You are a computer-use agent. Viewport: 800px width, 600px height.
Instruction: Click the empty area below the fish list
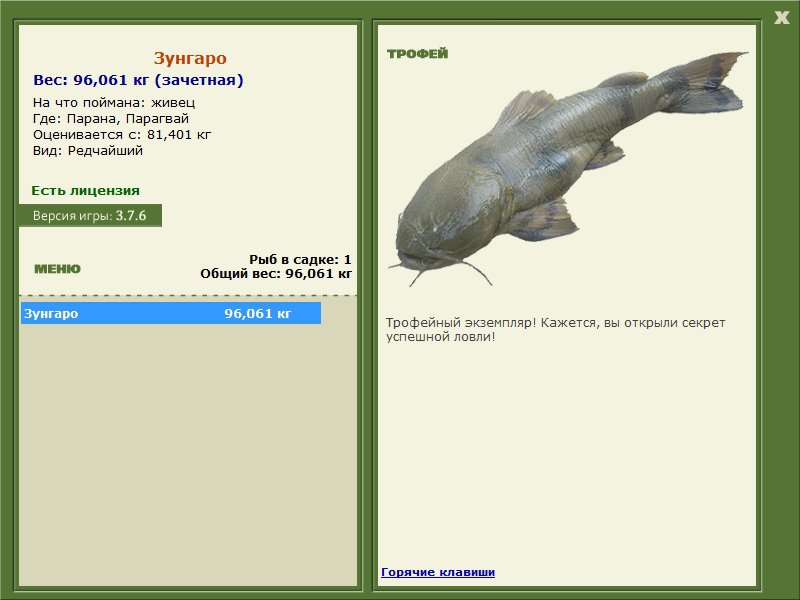pyautogui.click(x=188, y=450)
